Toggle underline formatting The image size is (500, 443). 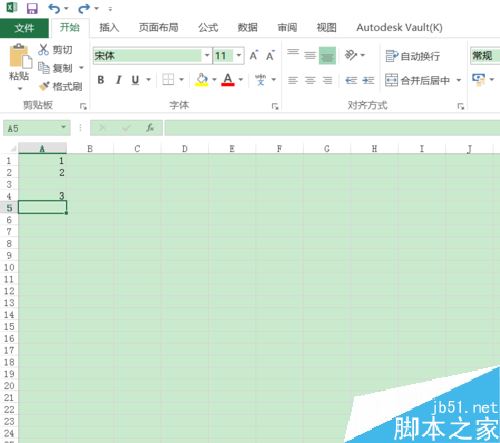click(135, 80)
